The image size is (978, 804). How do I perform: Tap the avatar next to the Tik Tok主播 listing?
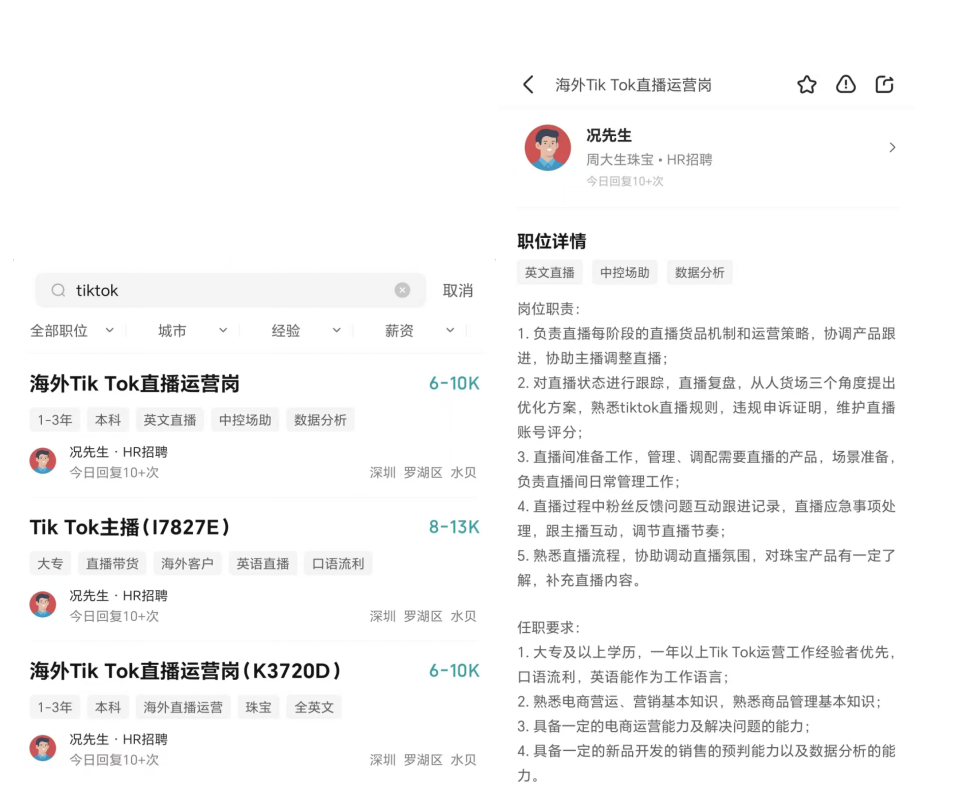click(42, 604)
